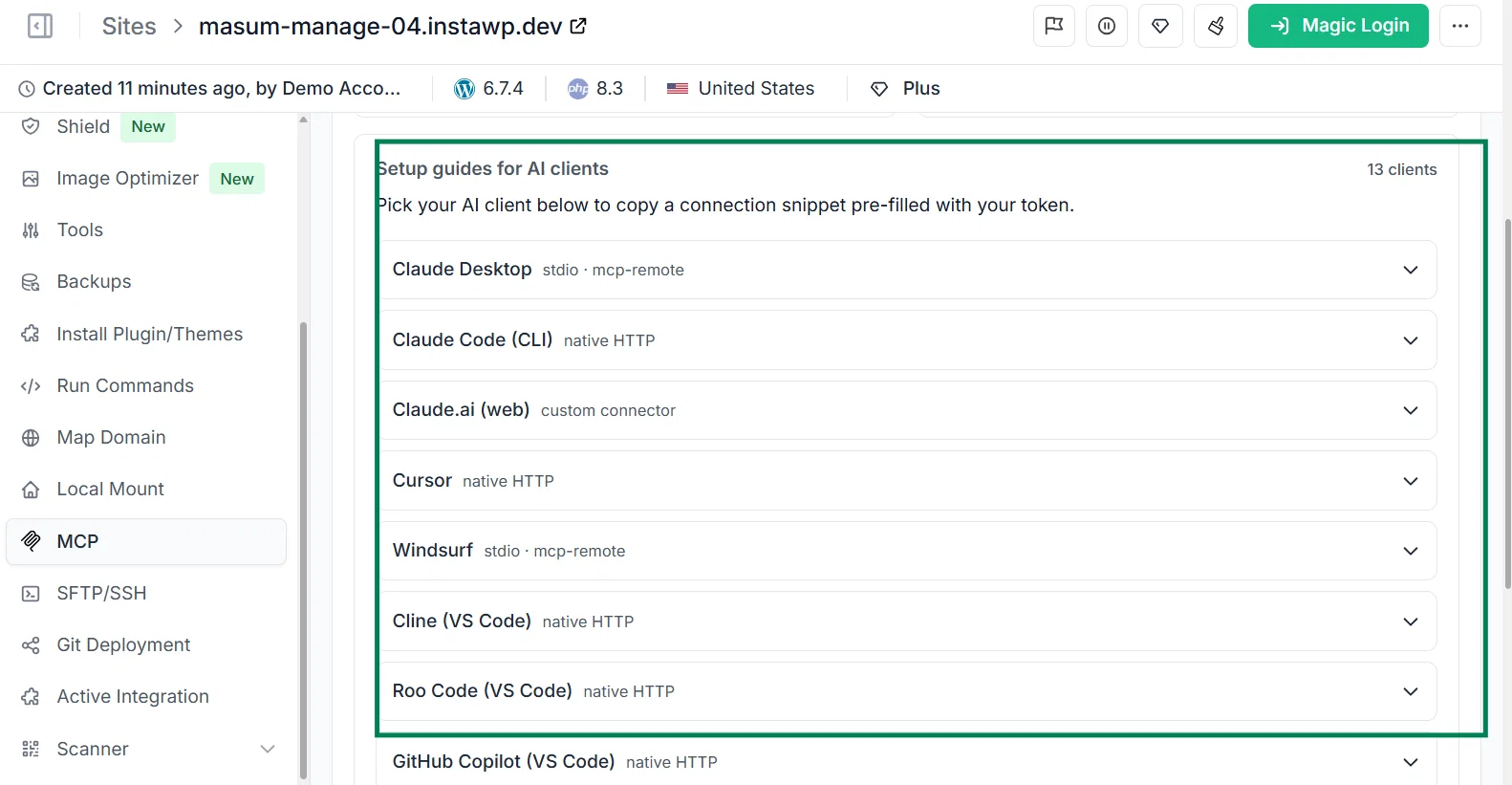Click the Scanner QR icon

(31, 749)
